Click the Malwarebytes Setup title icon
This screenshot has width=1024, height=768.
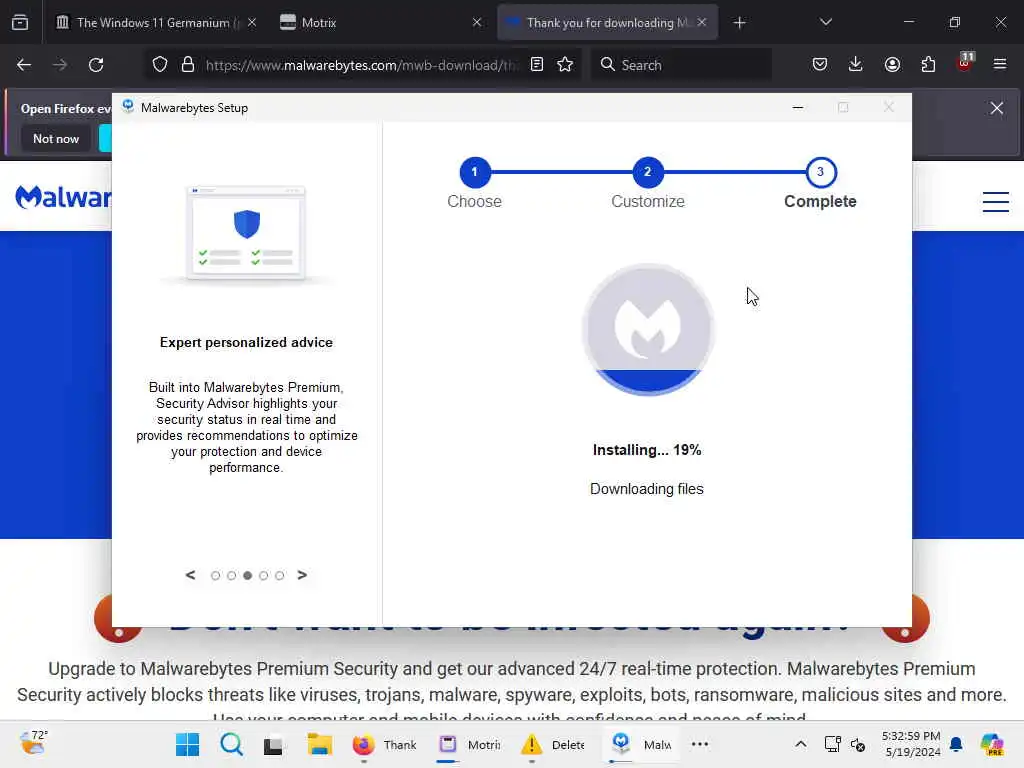pyautogui.click(x=128, y=107)
